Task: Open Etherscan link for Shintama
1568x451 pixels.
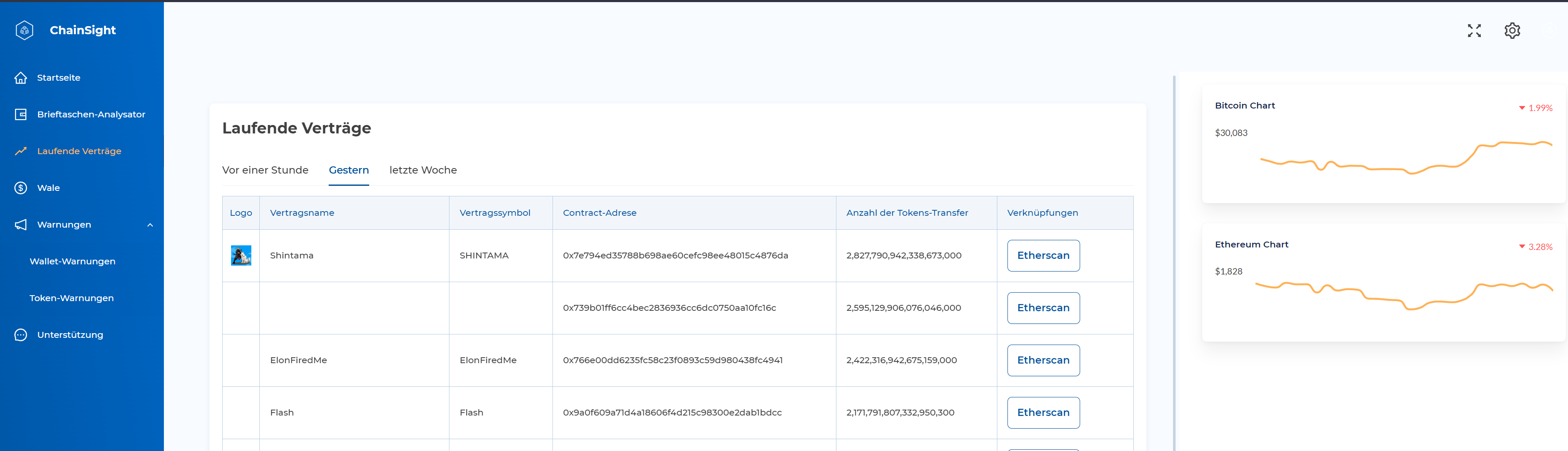Action: (1043, 255)
